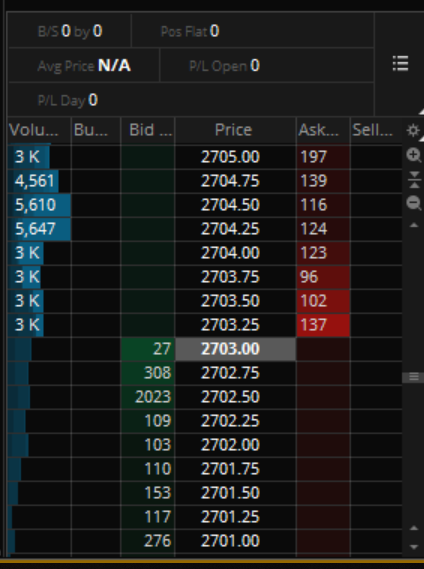424x569 pixels.
Task: Click the Buy orders column header
Action: [x=96, y=130]
